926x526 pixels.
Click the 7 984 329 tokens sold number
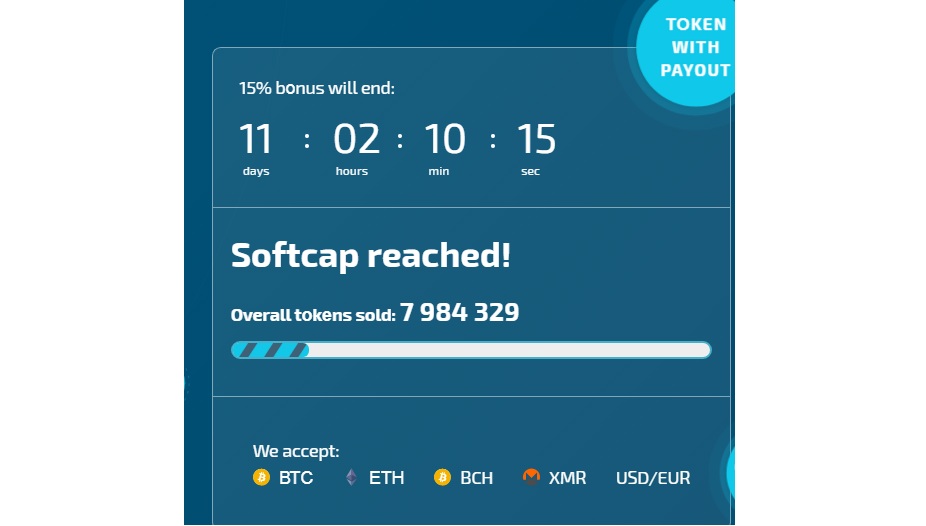coord(459,312)
